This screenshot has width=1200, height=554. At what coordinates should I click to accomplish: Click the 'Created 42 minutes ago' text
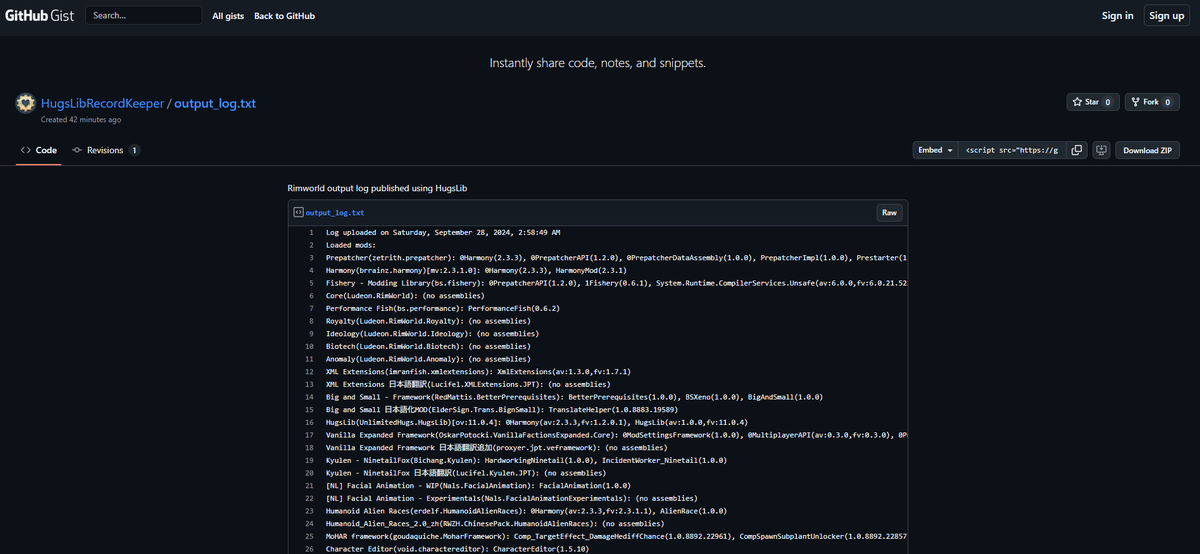81,119
